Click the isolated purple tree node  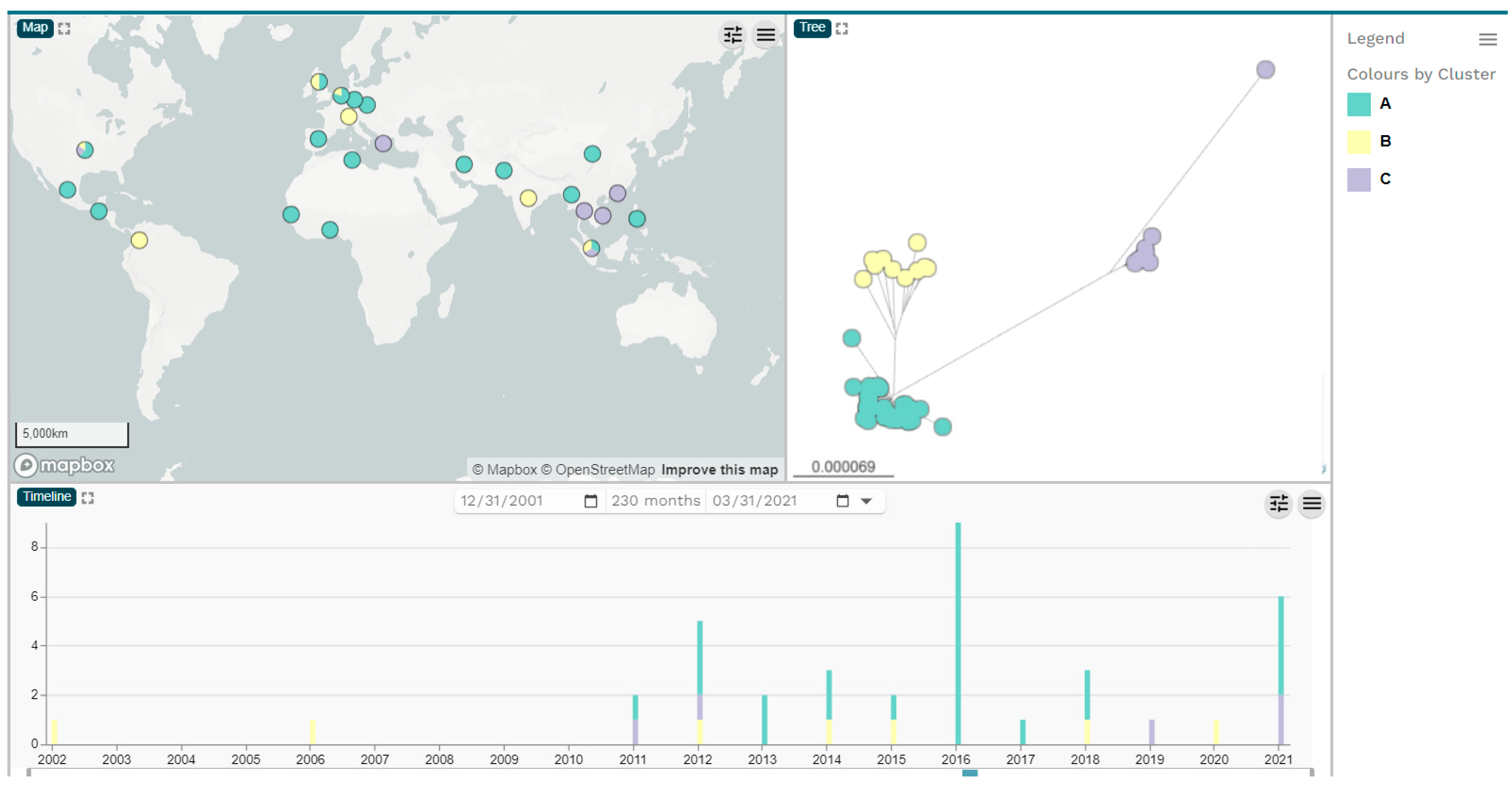tap(1265, 70)
